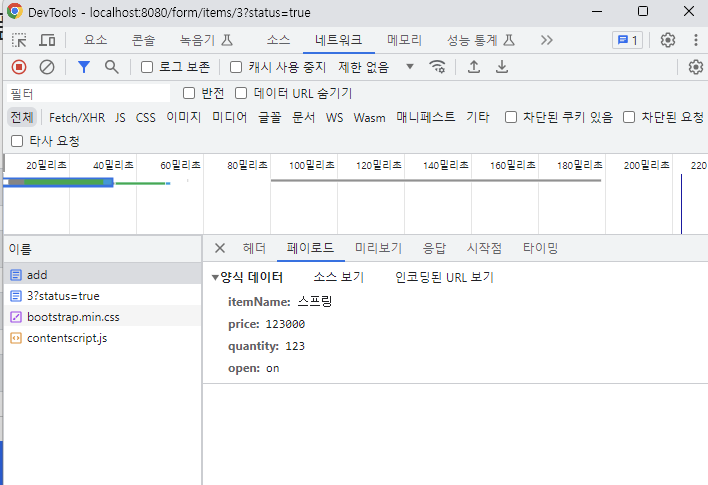Screen dimensions: 708x485
Task: Check 데이터 URL 숨기기
Action: tap(241, 93)
